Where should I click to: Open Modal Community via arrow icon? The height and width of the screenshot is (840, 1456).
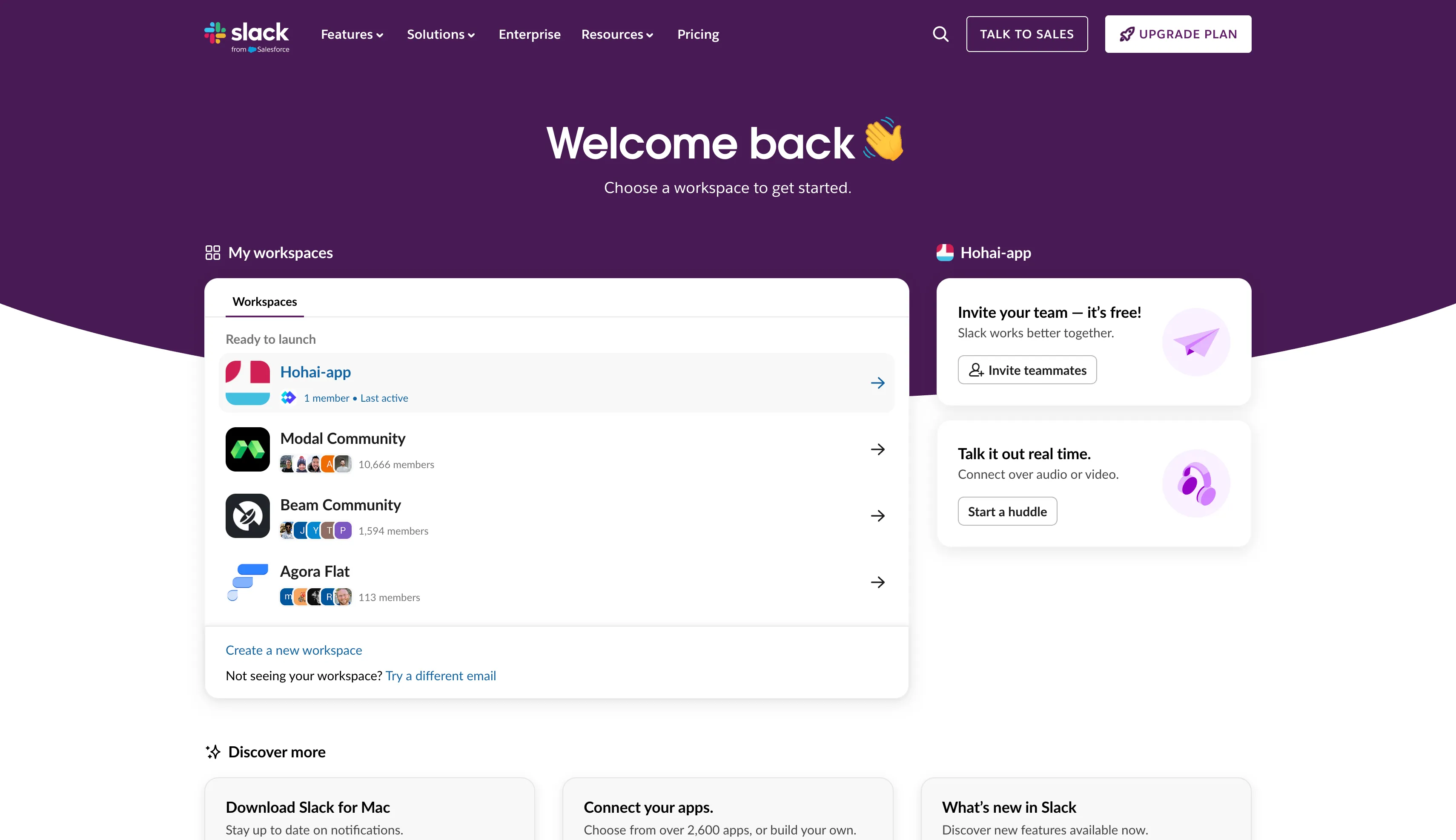click(x=877, y=449)
